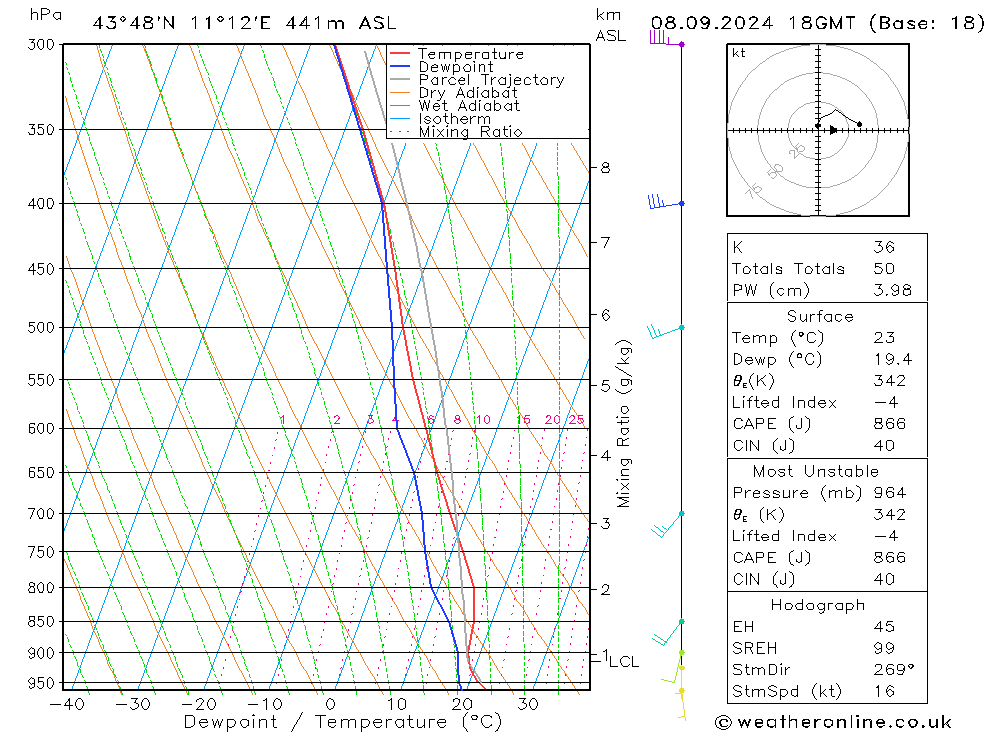The height and width of the screenshot is (733, 1000).
Task: Click the '-40' temperature axis label
Action: [x=67, y=704]
